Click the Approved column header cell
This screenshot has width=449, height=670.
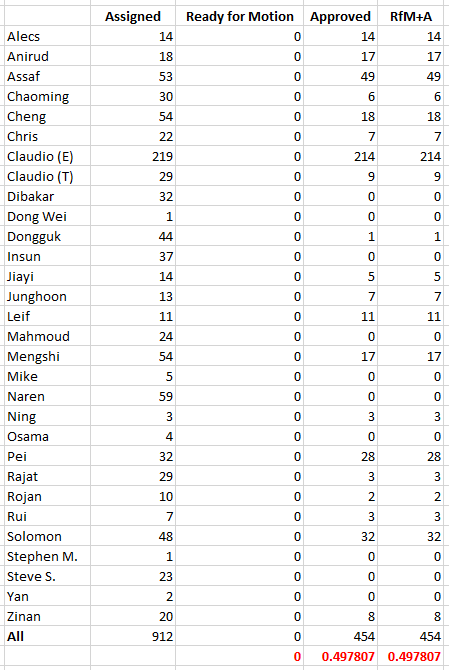(340, 16)
